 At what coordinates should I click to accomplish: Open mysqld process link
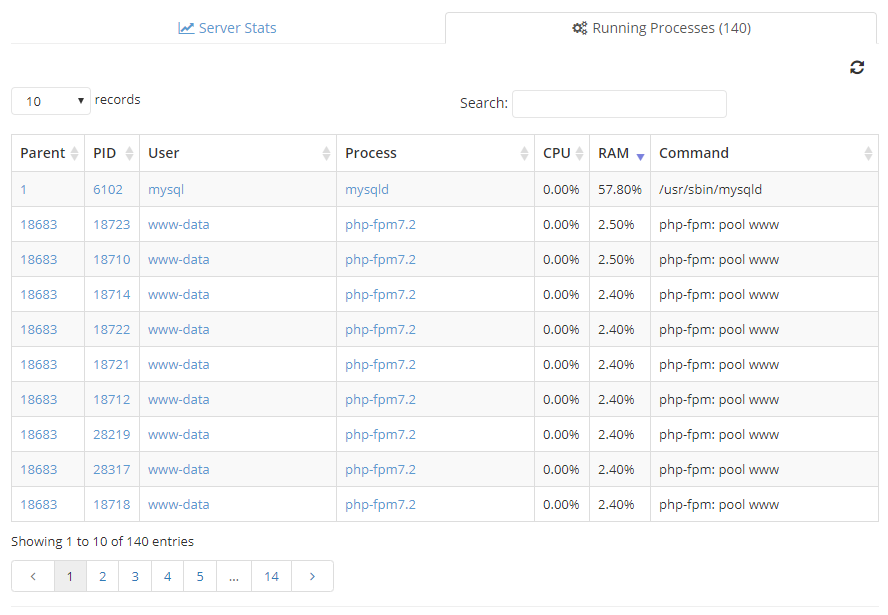pos(367,190)
